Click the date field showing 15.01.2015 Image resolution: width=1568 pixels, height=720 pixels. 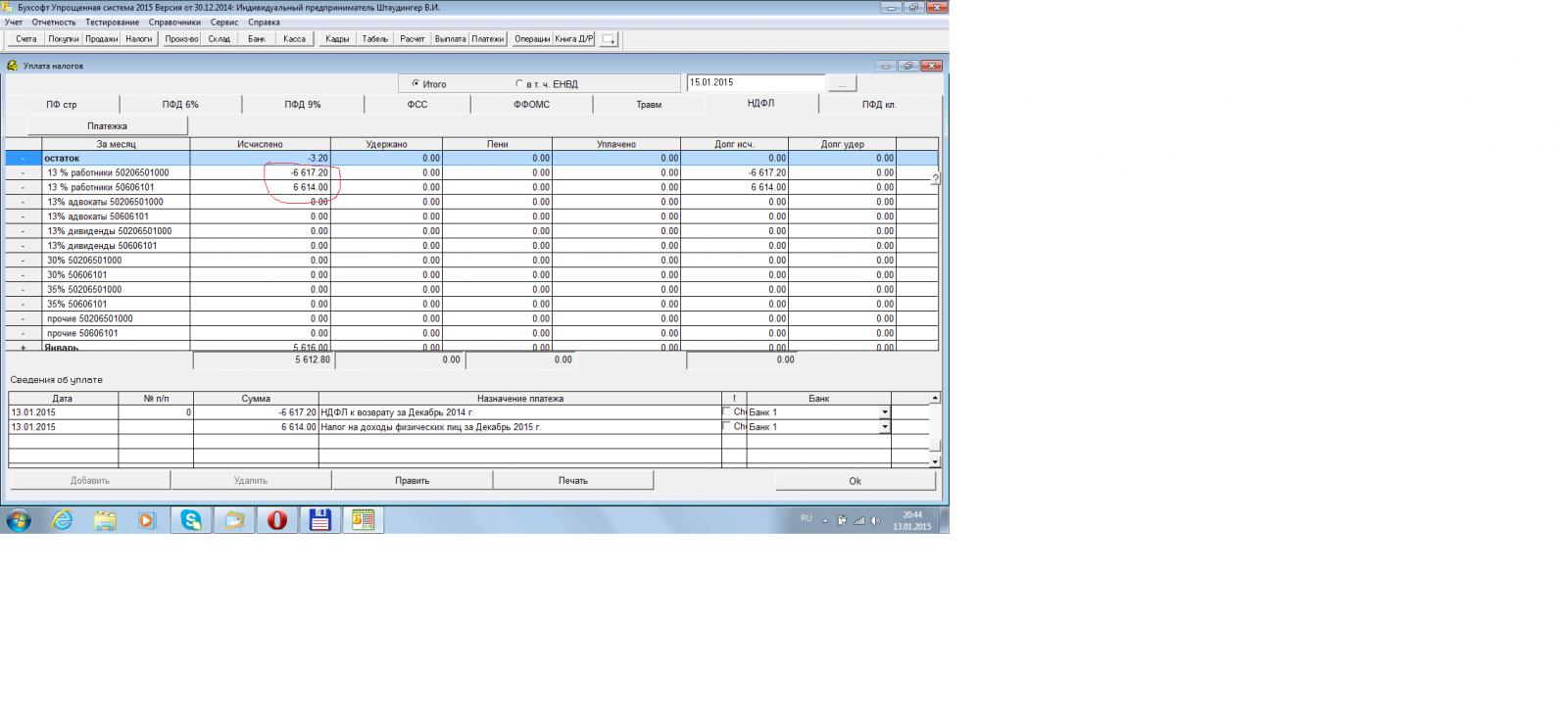(x=755, y=83)
